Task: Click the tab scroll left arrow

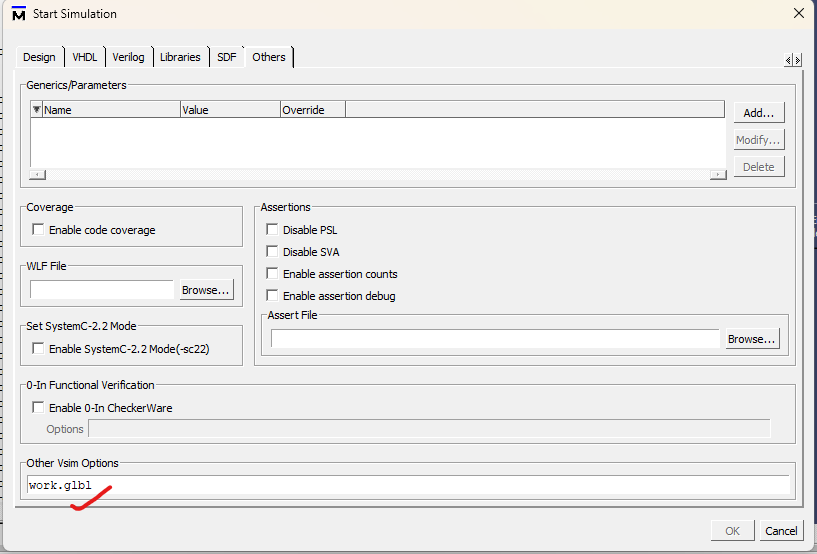Action: click(788, 60)
